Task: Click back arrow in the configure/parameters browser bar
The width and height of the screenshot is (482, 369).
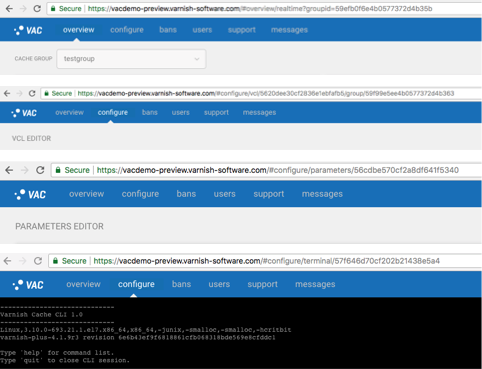Action: coord(9,170)
